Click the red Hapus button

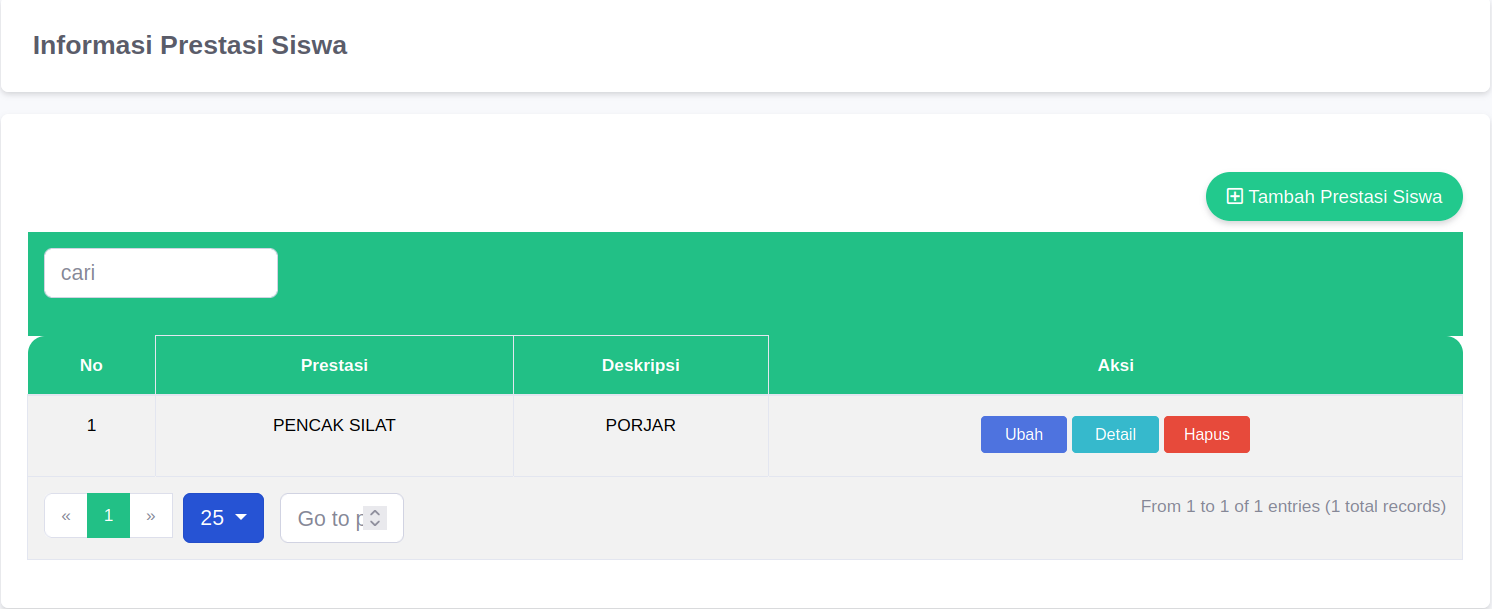coord(1206,435)
